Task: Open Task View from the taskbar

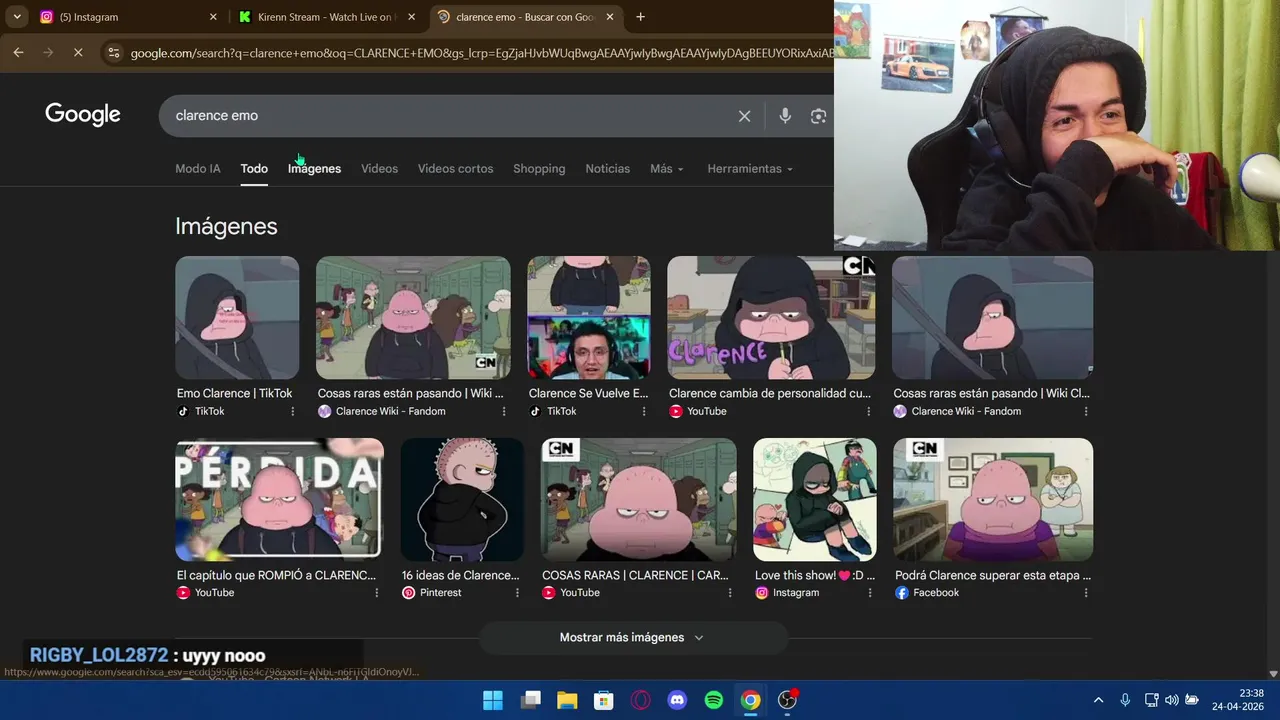Action: click(530, 700)
